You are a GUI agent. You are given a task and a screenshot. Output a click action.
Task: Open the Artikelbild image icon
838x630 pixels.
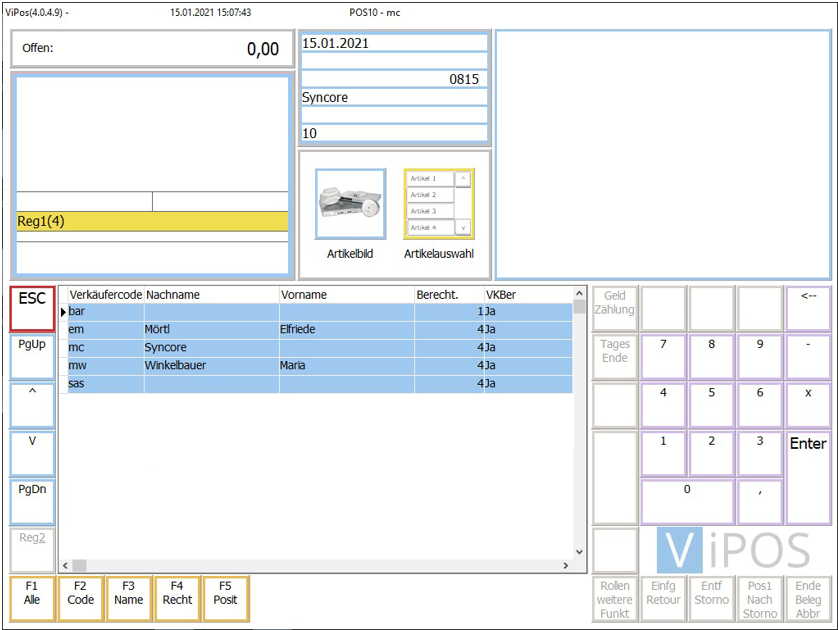click(x=350, y=204)
